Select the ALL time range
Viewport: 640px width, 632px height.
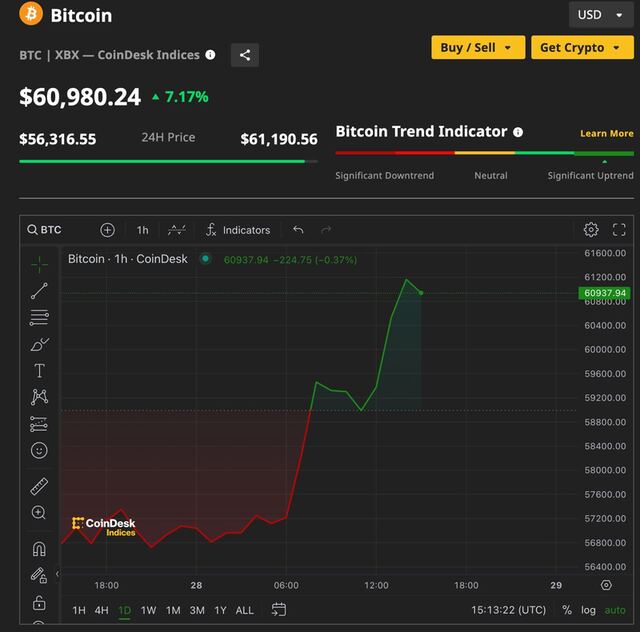[x=244, y=610]
